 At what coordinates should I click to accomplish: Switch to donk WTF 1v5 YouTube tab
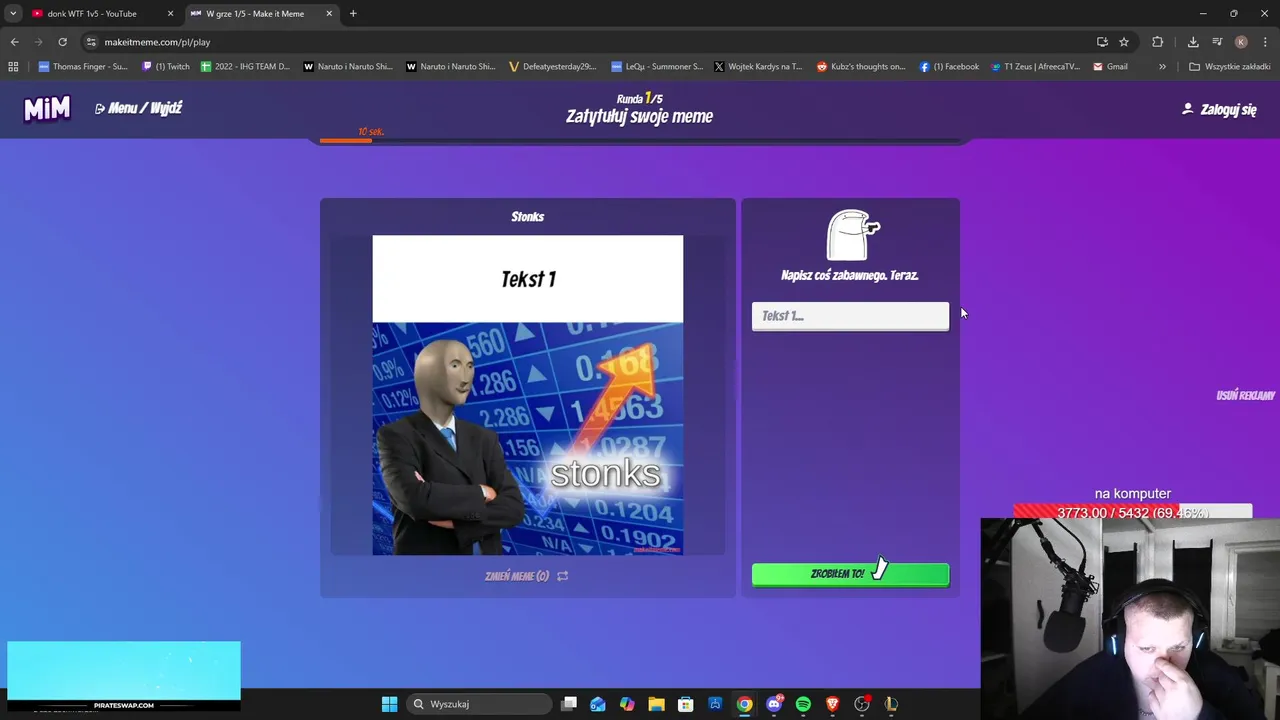click(x=92, y=14)
